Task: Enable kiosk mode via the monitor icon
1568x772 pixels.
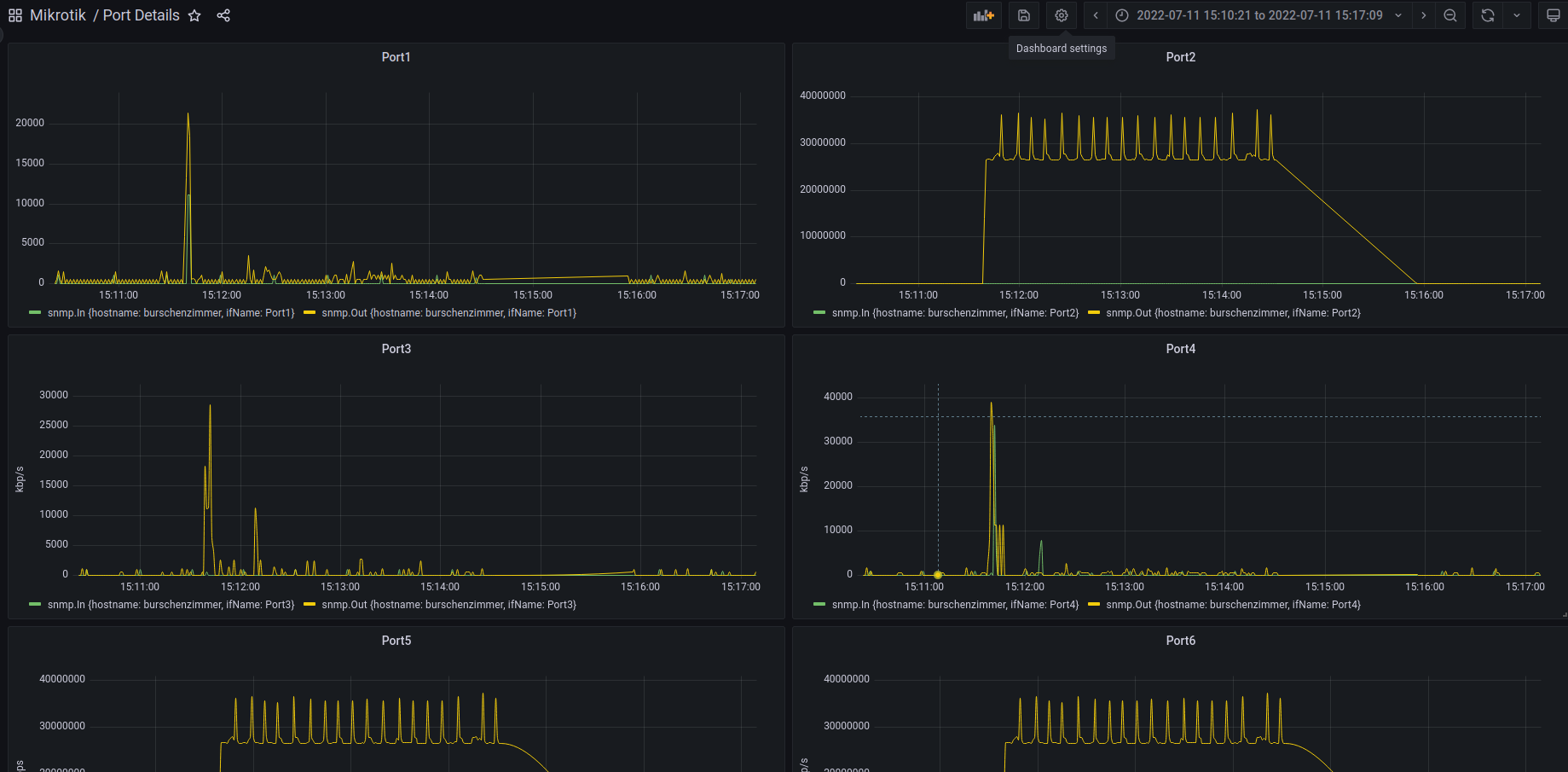Action: 1553,15
